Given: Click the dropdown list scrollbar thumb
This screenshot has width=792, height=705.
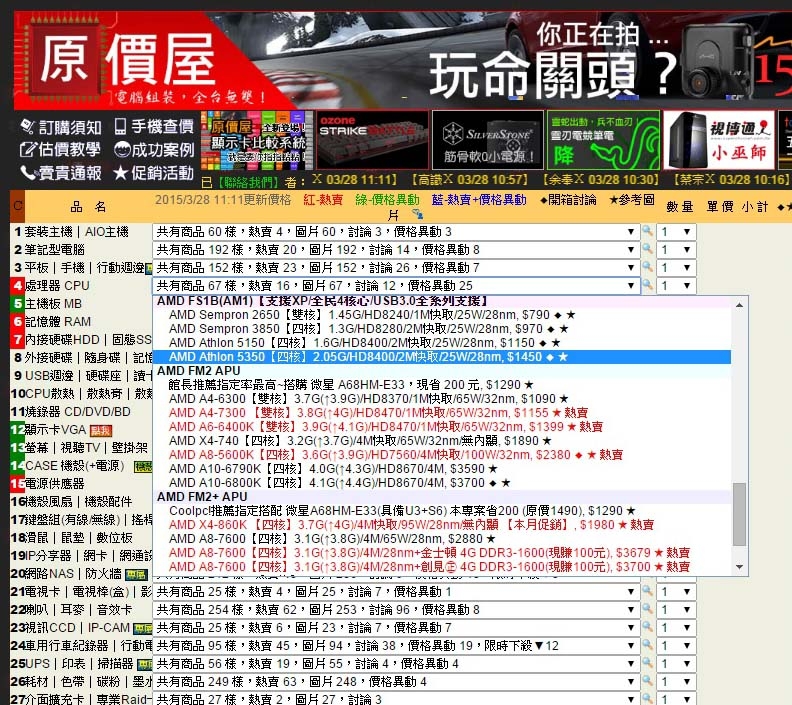Looking at the screenshot, I should [x=739, y=514].
